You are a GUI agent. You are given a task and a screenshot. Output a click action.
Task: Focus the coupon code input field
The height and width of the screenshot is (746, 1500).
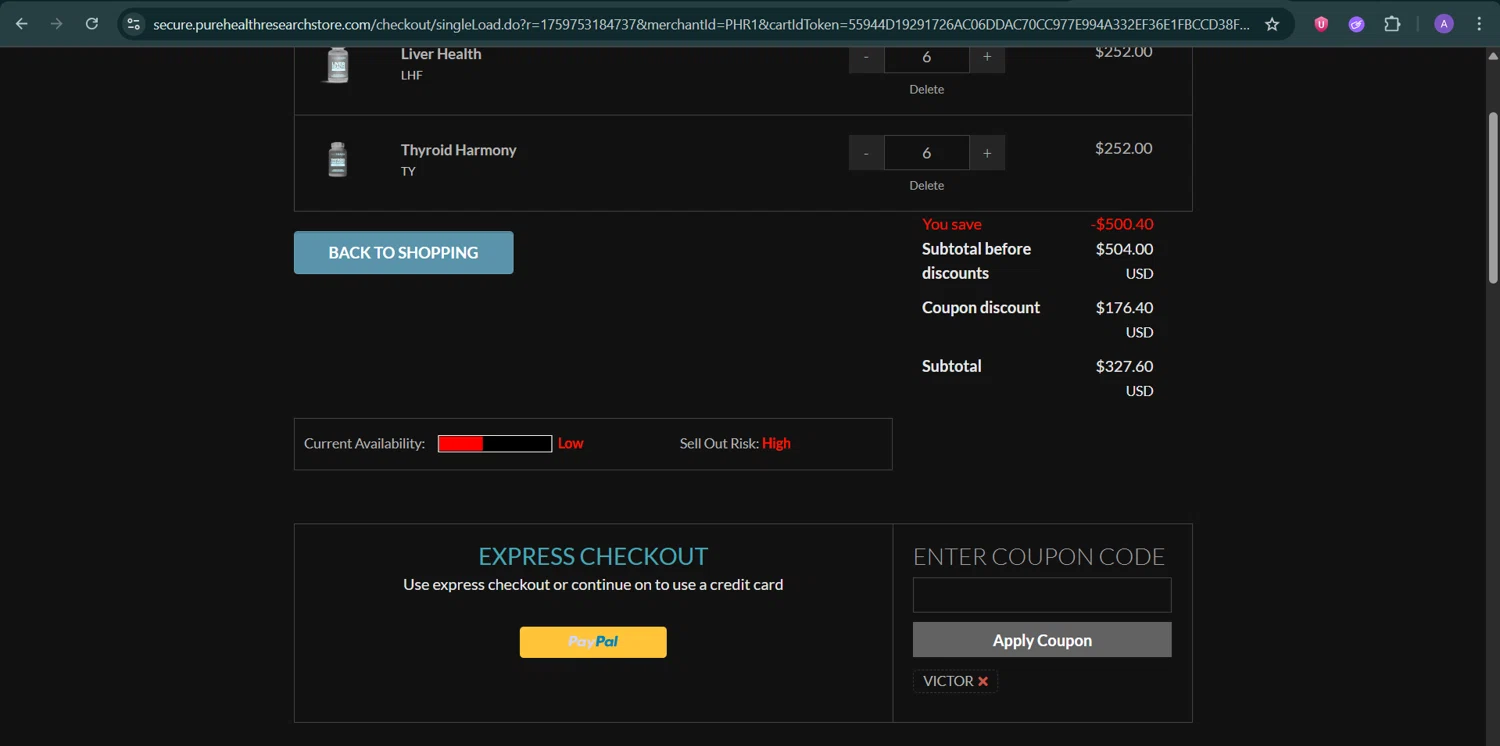1042,595
